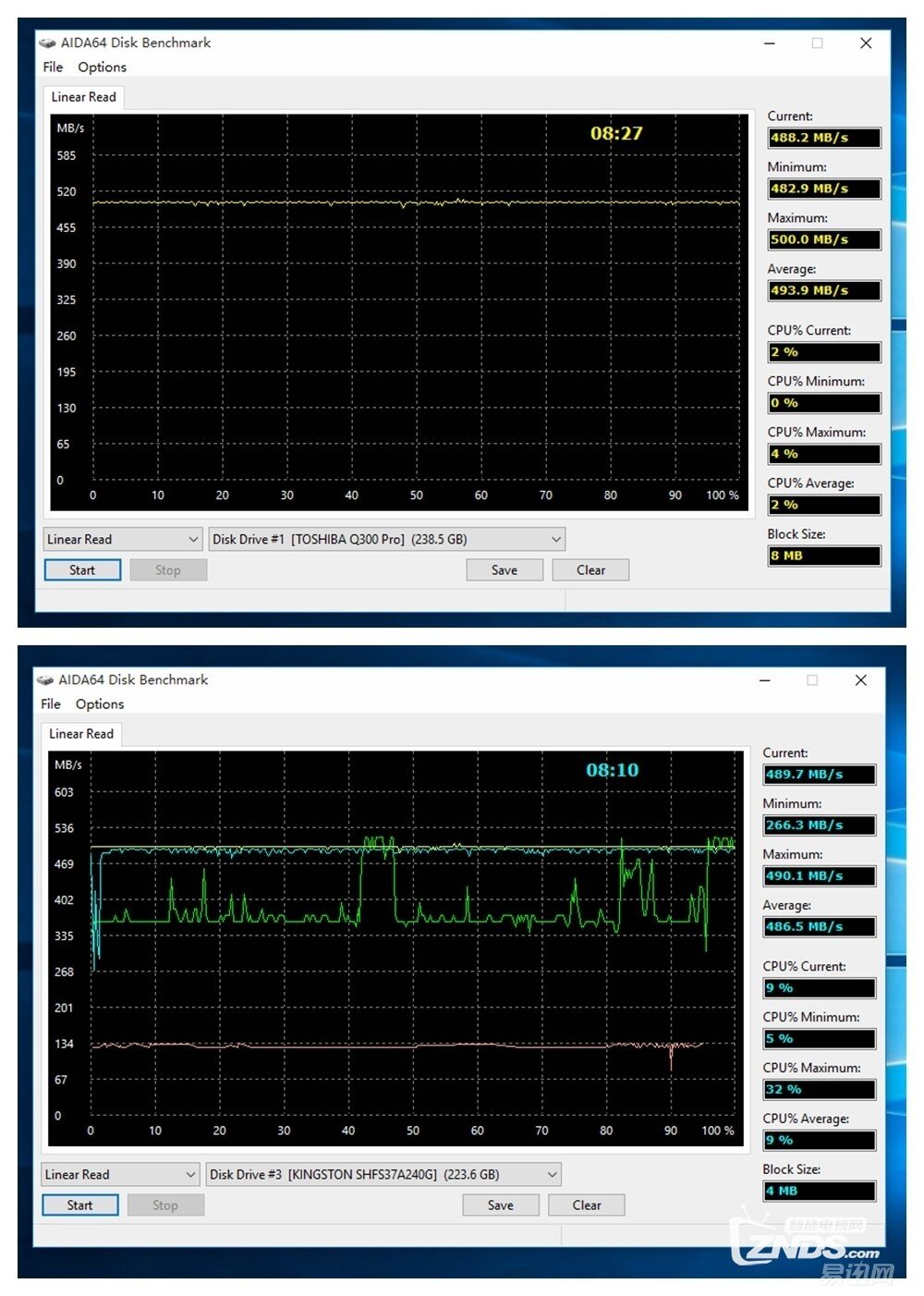Select Linear Read tab in top window
Image resolution: width=924 pixels, height=1296 pixels.
(x=84, y=97)
